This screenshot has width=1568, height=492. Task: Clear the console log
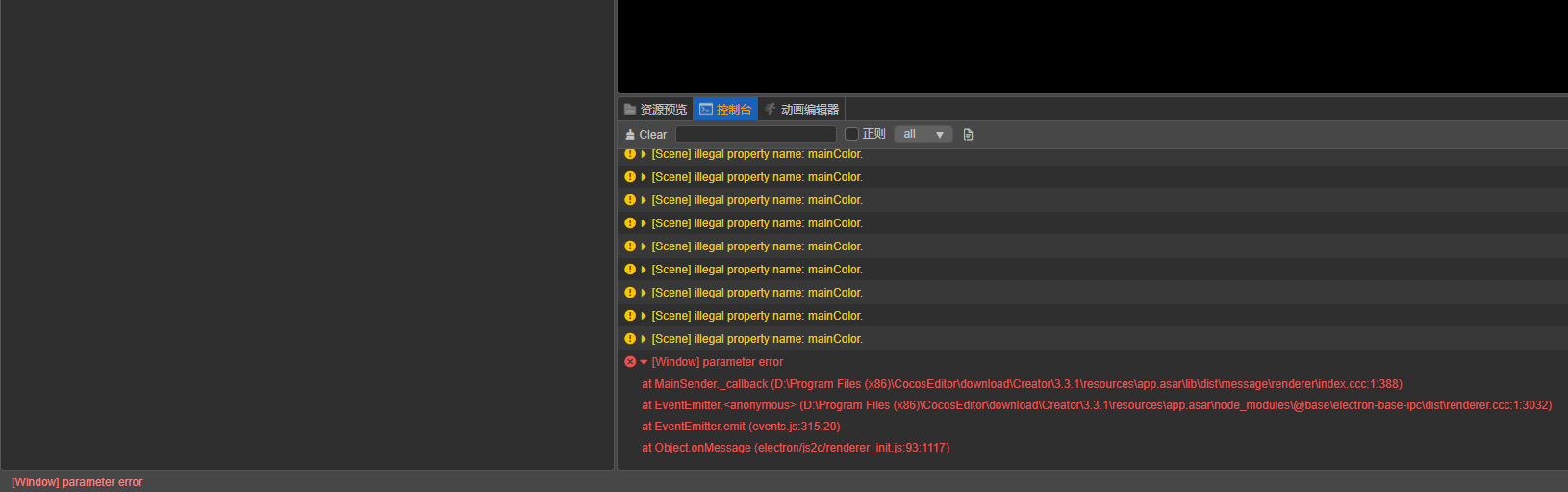[x=645, y=134]
